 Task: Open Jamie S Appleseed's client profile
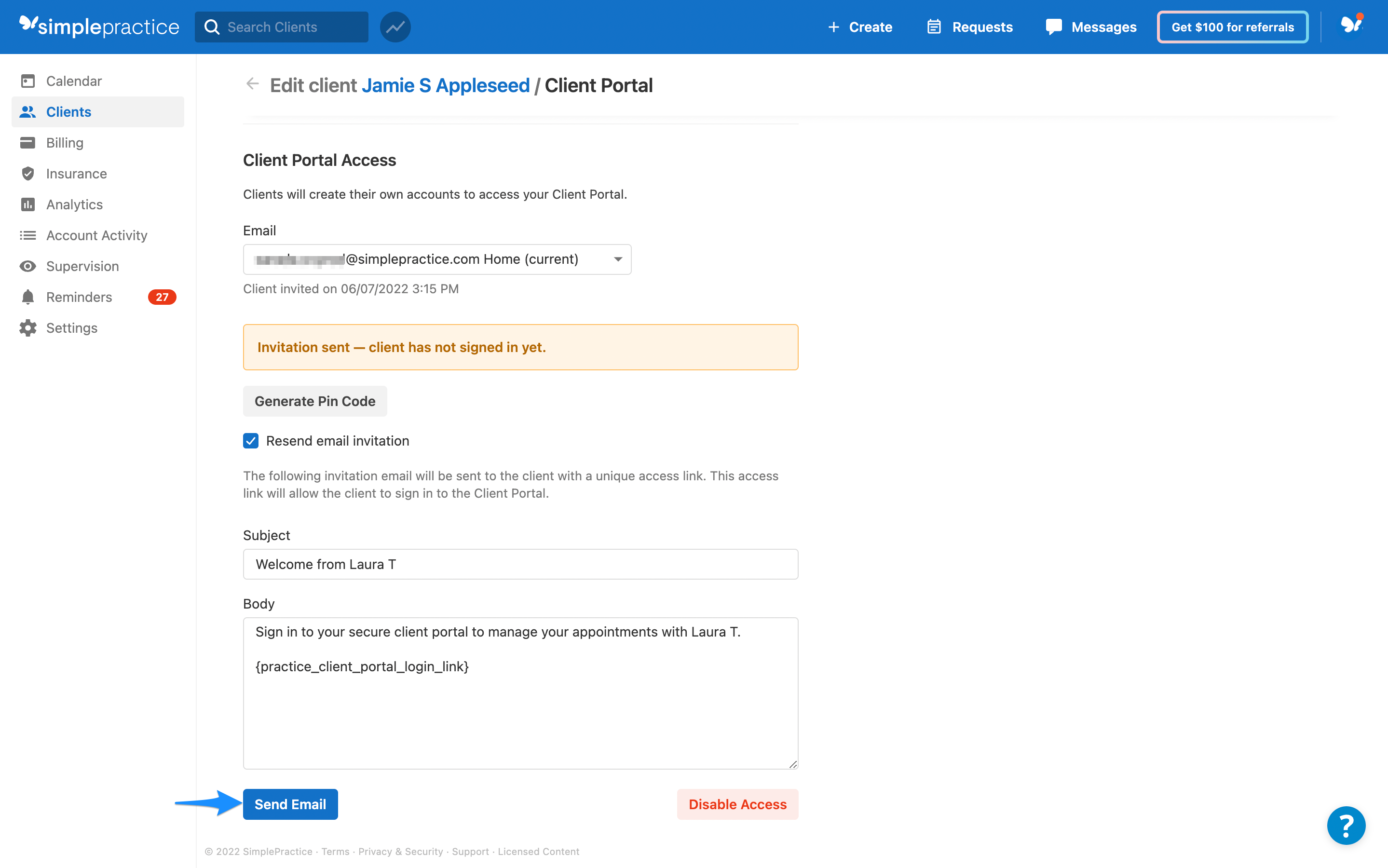point(446,85)
